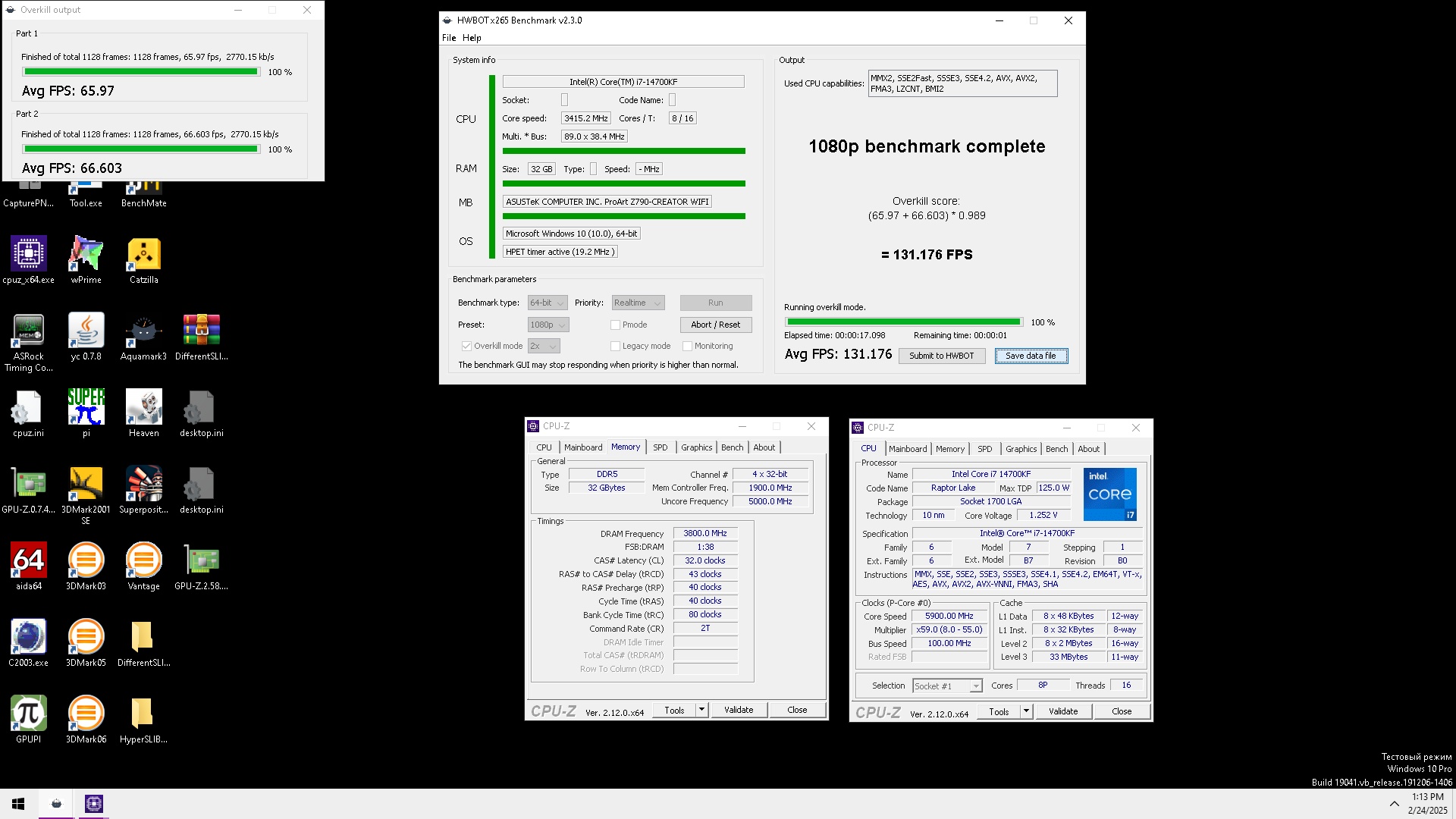This screenshot has width=1456, height=819.
Task: Open Help menu in HWBOT x265
Action: click(x=472, y=38)
